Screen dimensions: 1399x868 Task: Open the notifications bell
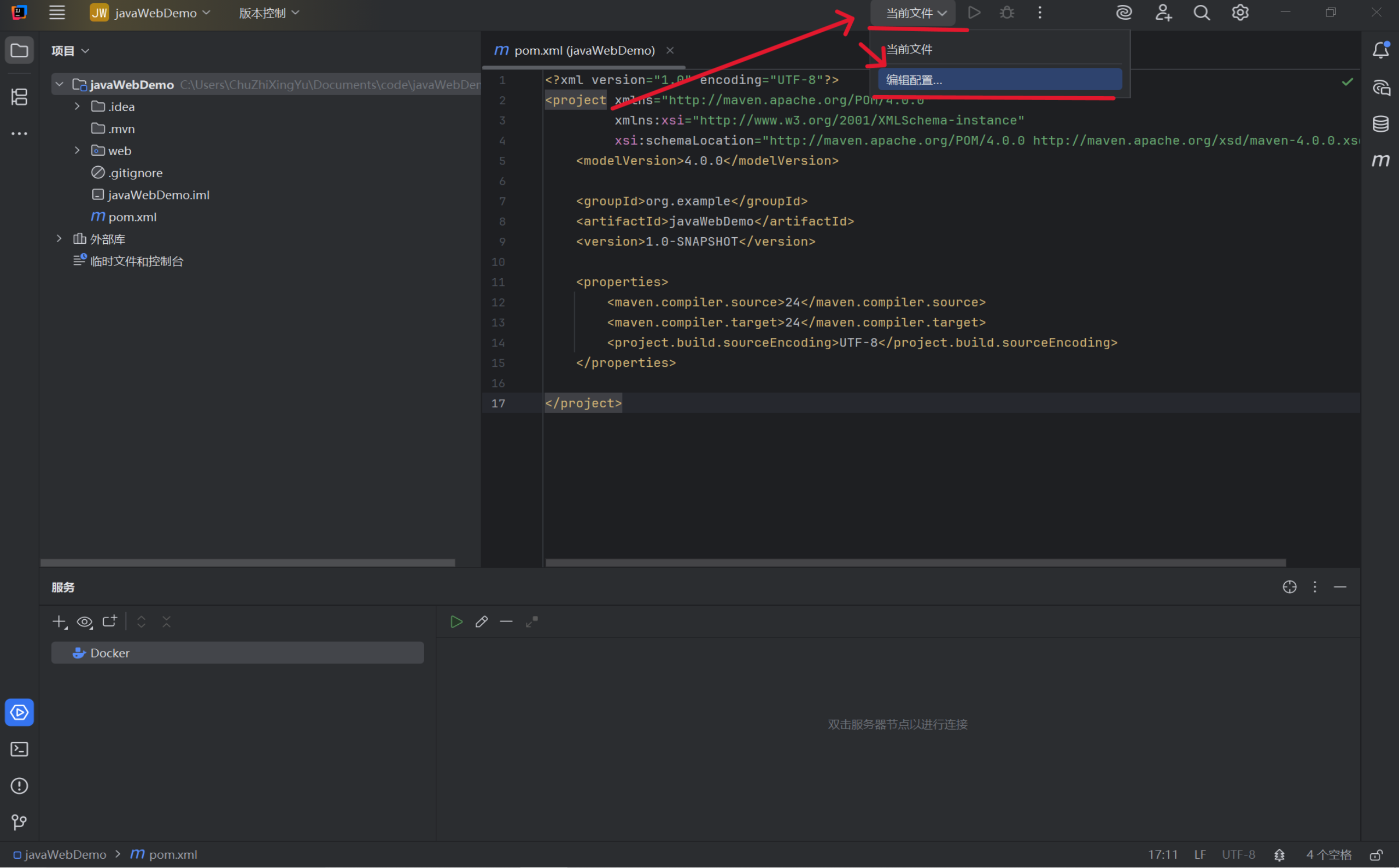(x=1380, y=50)
